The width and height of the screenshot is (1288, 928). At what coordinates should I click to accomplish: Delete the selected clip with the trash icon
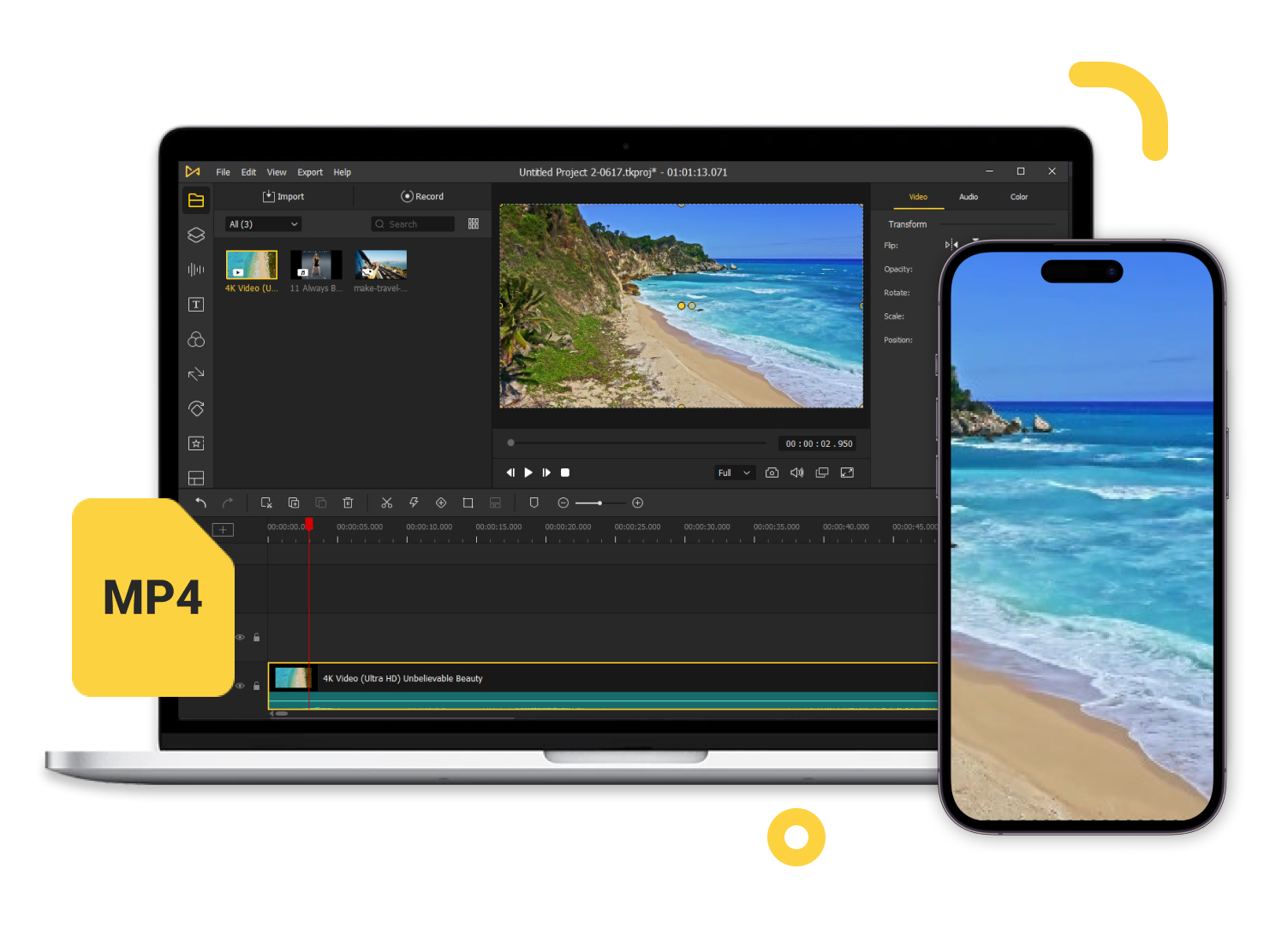[x=348, y=503]
